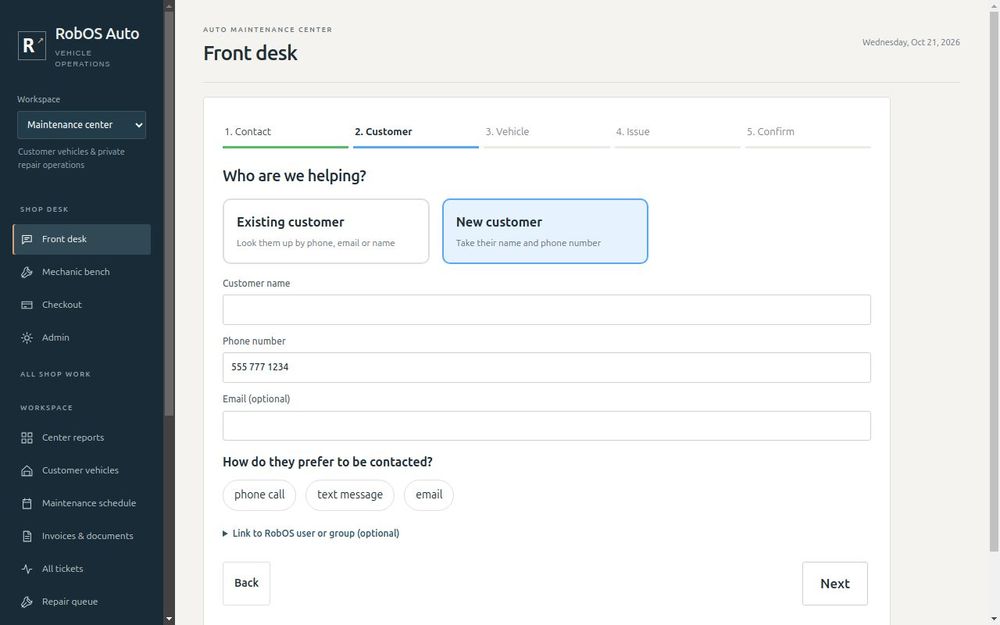Click the sidebar scrollbar up arrow
Screen dimensions: 1000x625
pos(169,6)
